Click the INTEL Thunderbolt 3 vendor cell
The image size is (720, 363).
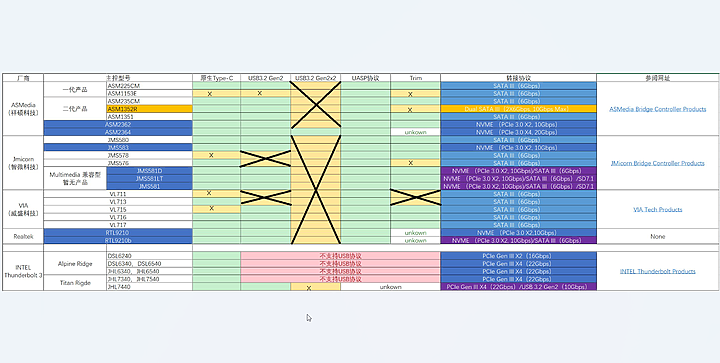(23, 271)
